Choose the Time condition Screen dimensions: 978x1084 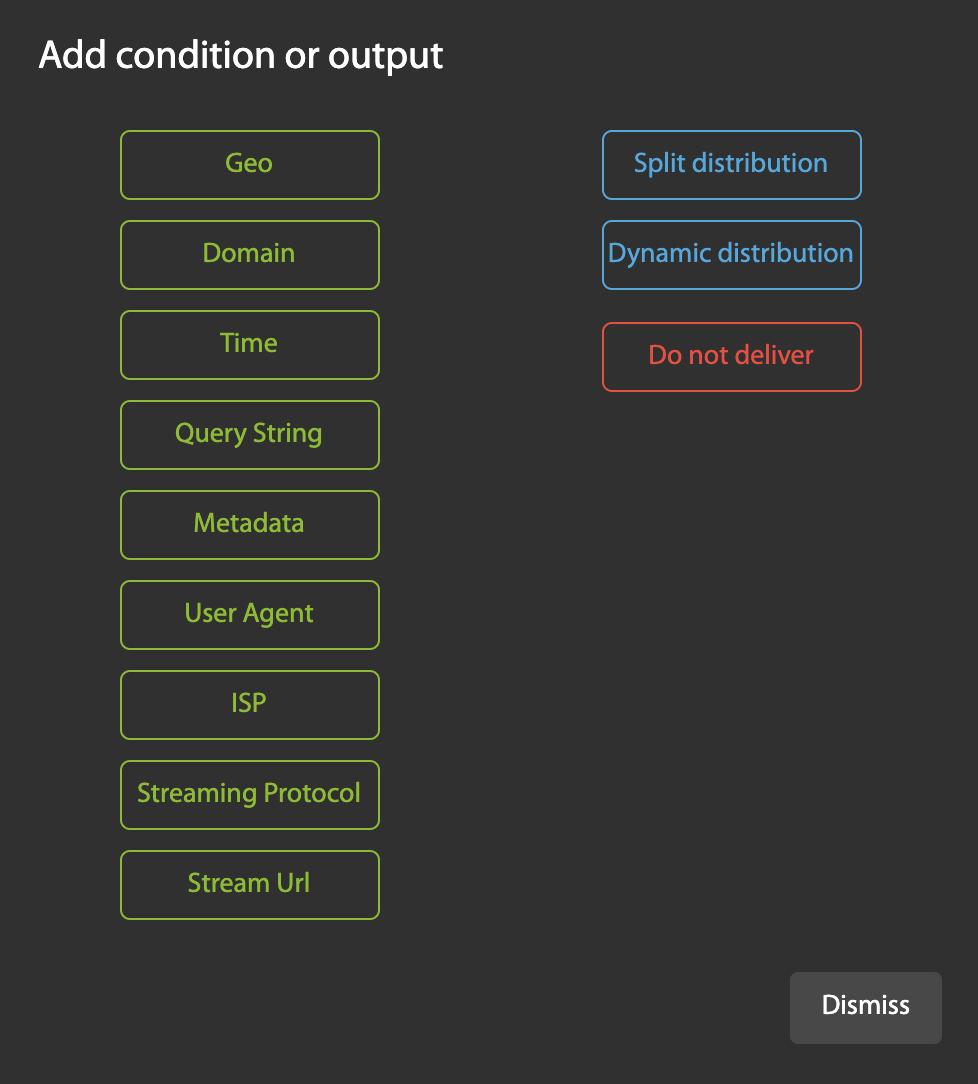click(x=250, y=345)
